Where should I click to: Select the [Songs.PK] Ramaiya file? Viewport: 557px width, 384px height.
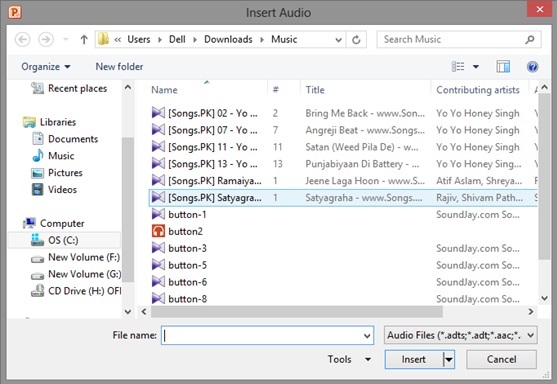coord(207,181)
